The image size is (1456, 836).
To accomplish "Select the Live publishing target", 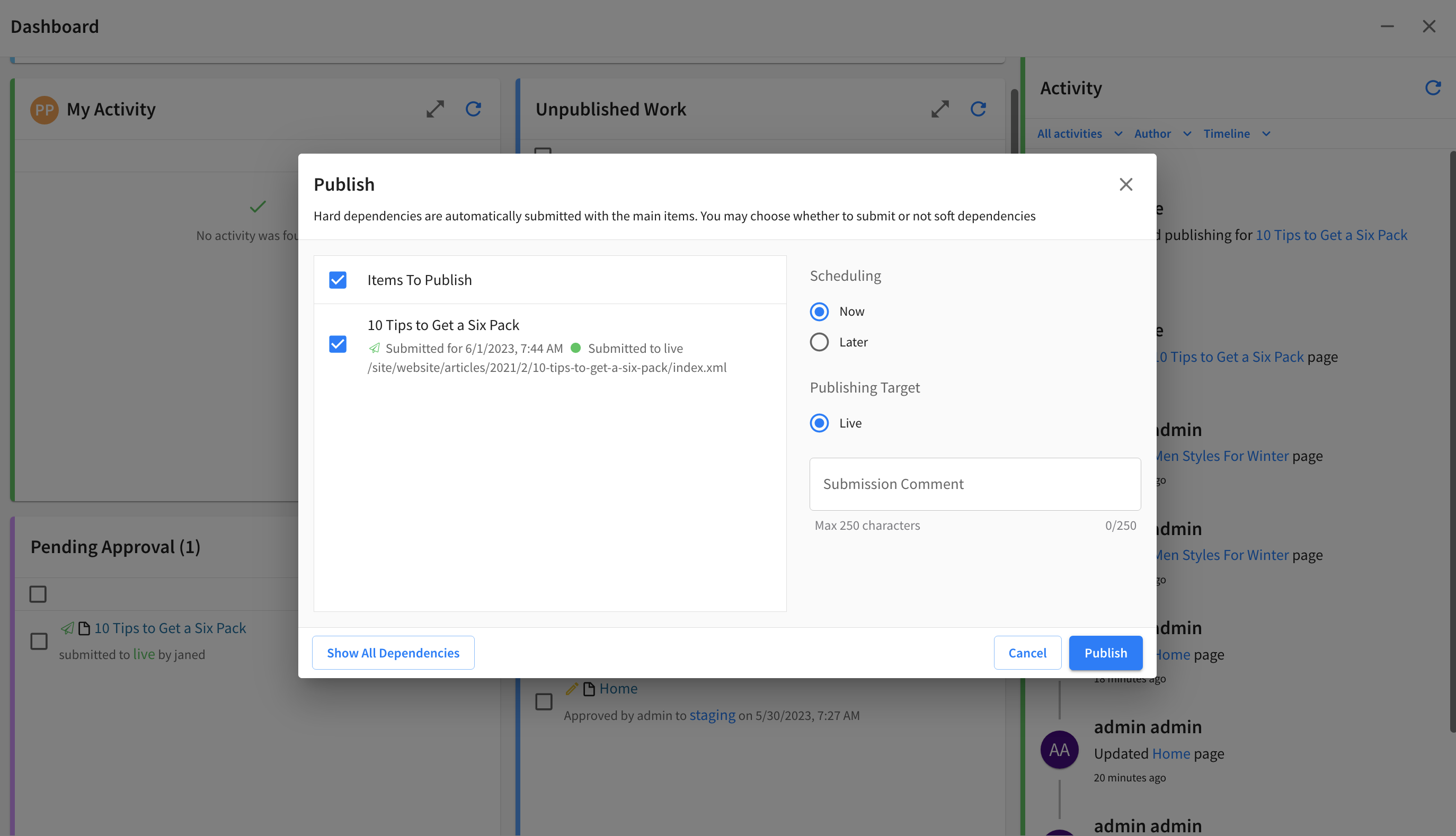I will click(819, 423).
